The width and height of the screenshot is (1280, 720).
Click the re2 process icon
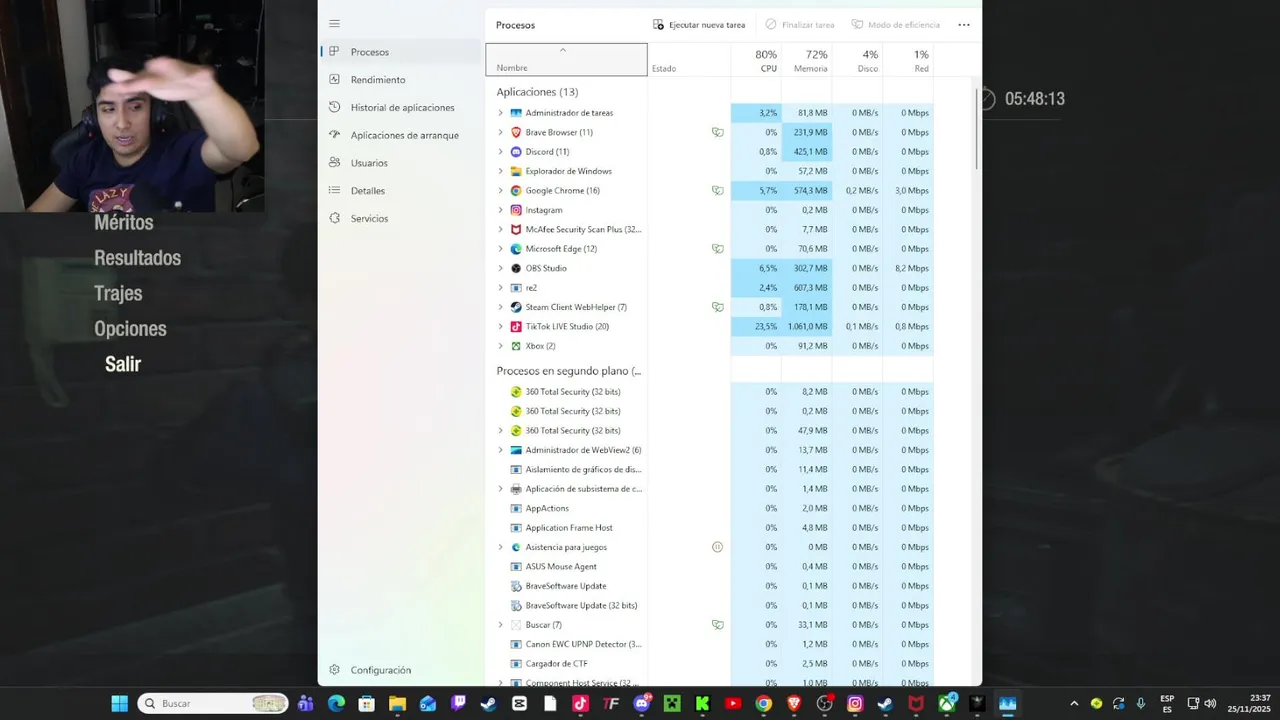[516, 288]
